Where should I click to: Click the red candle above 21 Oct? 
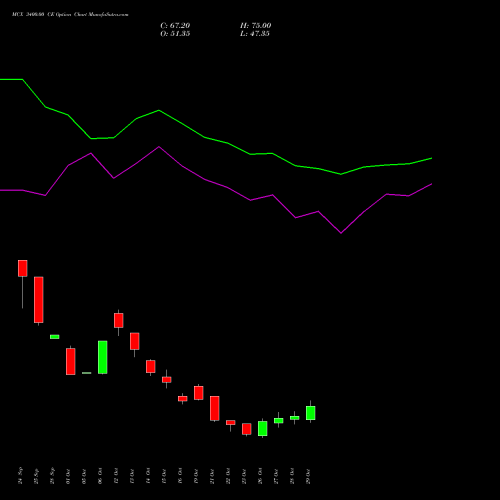click(x=215, y=408)
